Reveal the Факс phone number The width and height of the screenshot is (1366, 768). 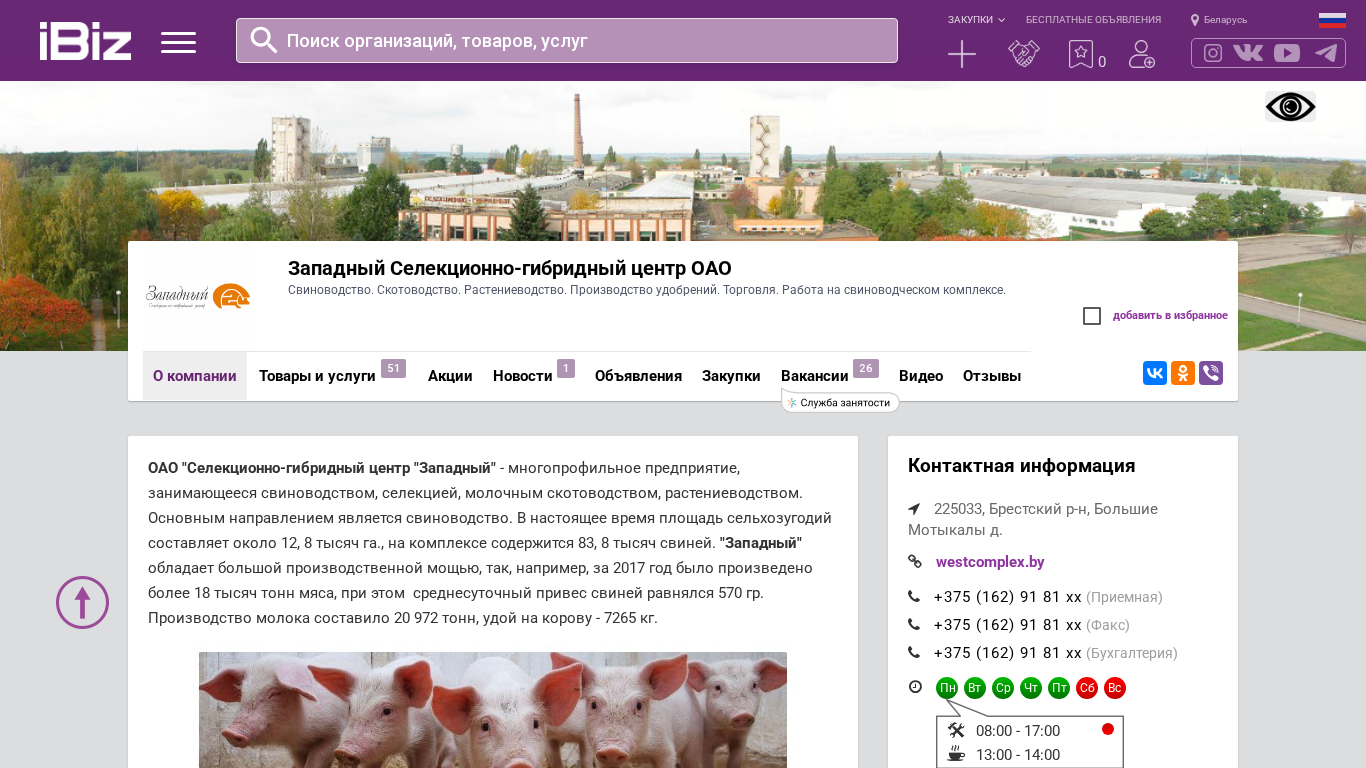point(1008,625)
